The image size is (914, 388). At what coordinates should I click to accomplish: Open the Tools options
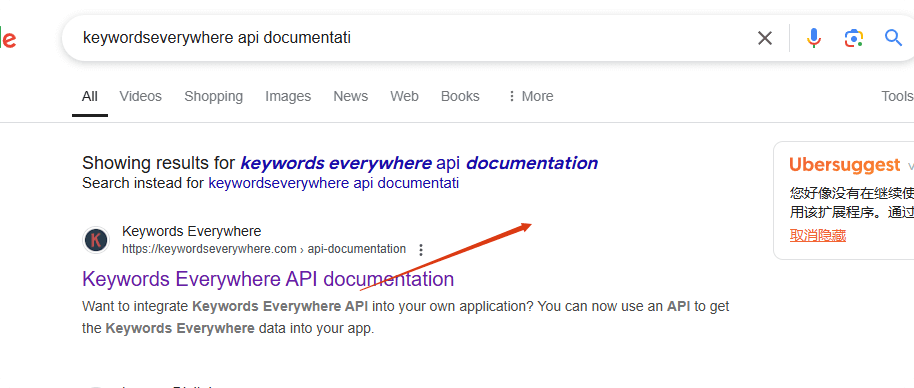pos(897,96)
